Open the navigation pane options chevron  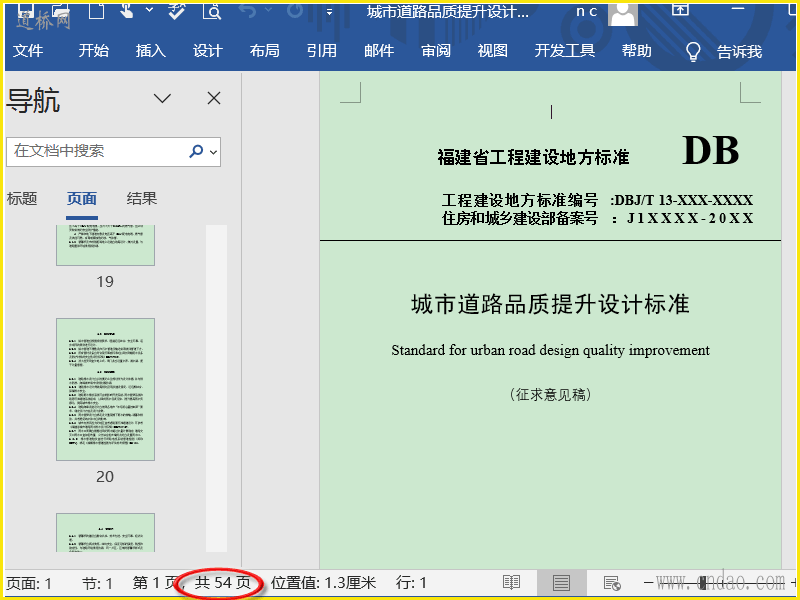162,98
